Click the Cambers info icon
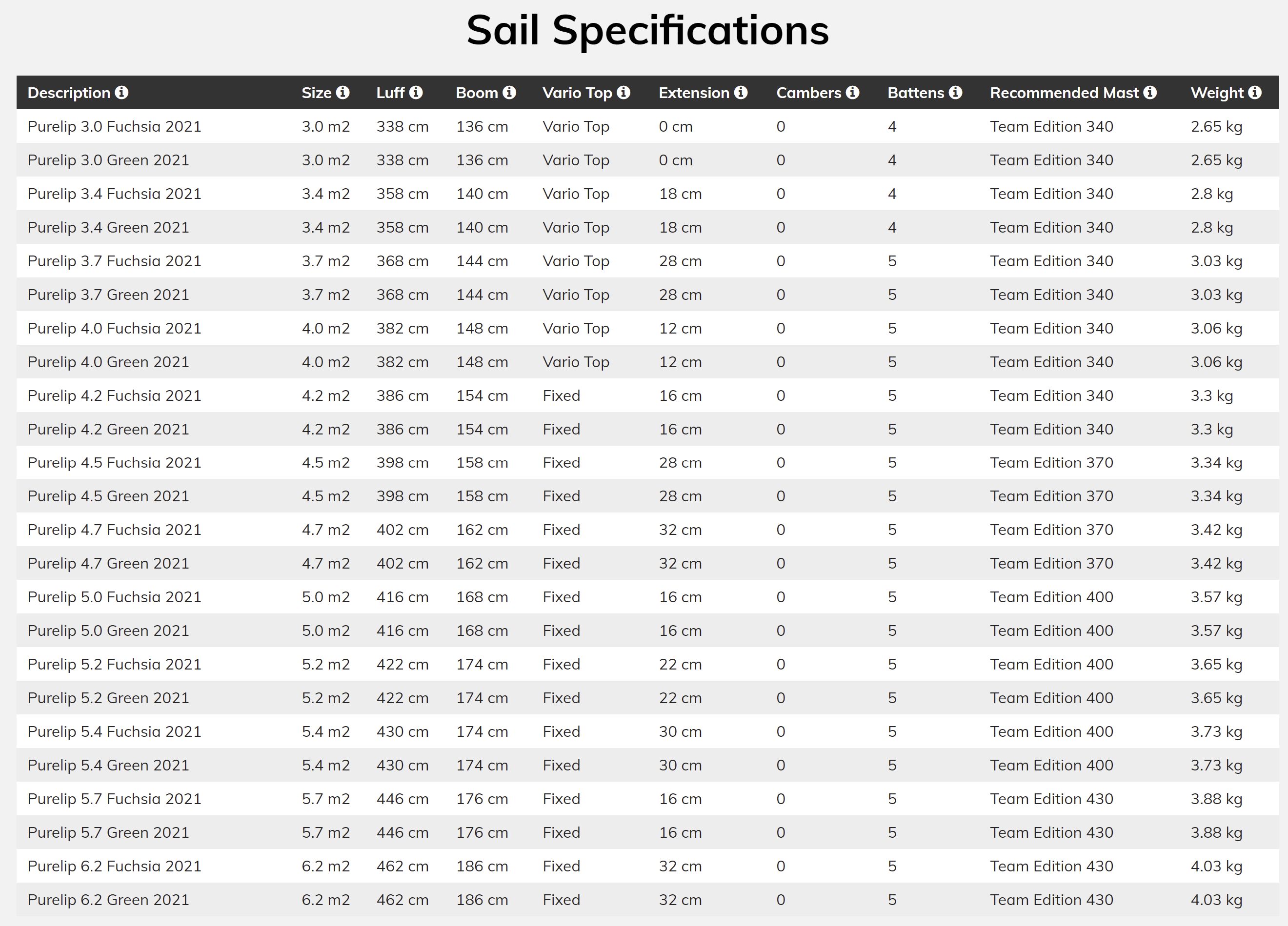1288x926 pixels. click(x=852, y=93)
